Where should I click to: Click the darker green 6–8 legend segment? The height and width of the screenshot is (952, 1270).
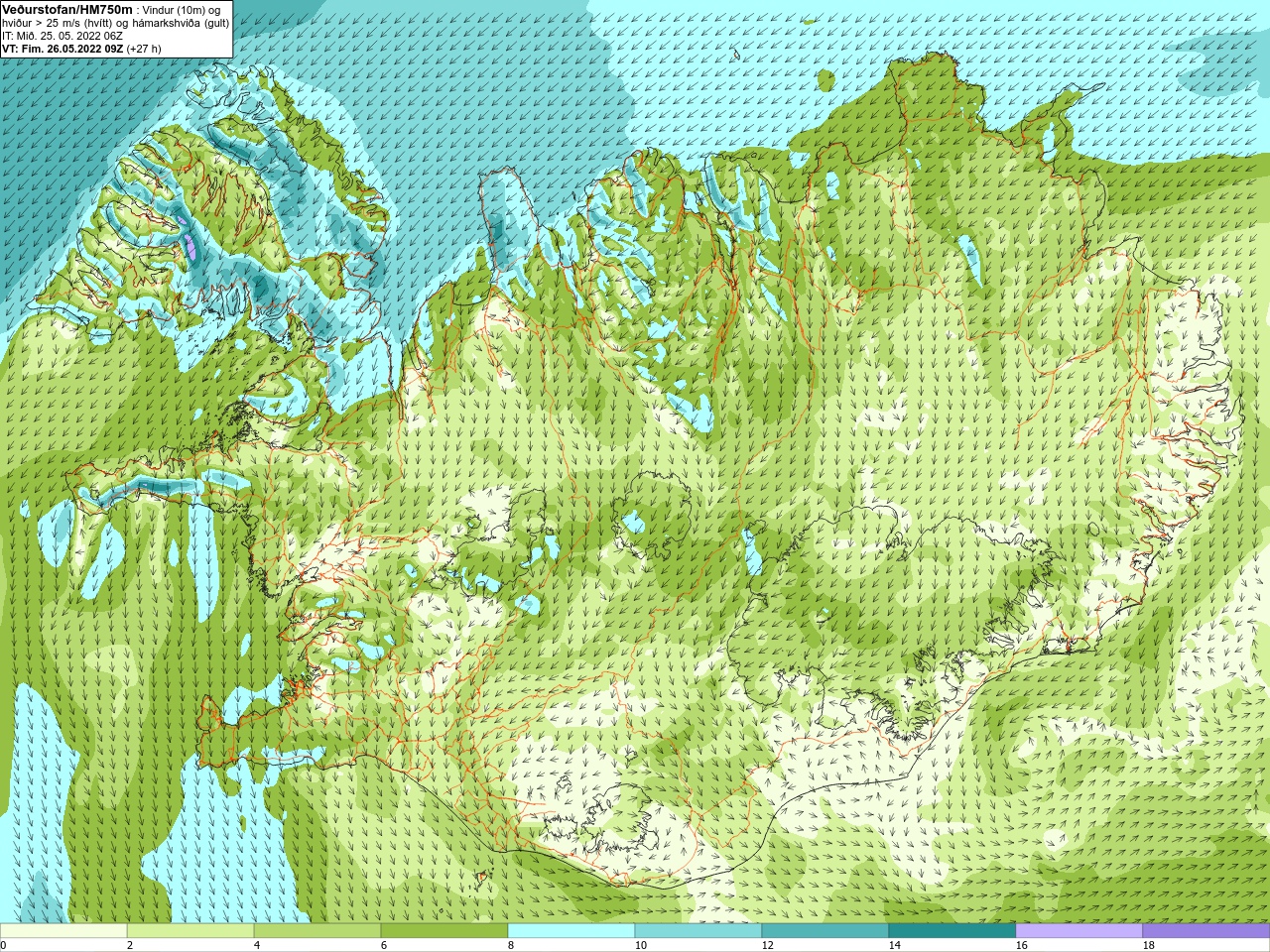coord(444,931)
